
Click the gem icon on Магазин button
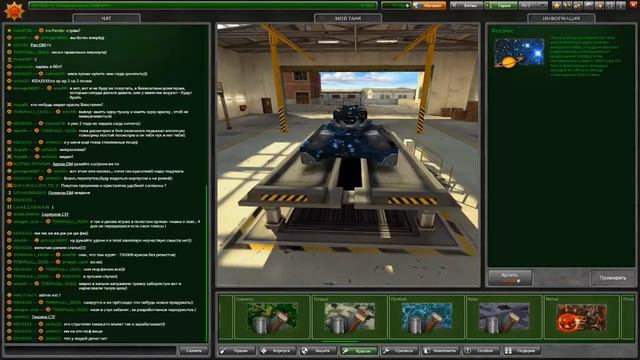pos(418,5)
